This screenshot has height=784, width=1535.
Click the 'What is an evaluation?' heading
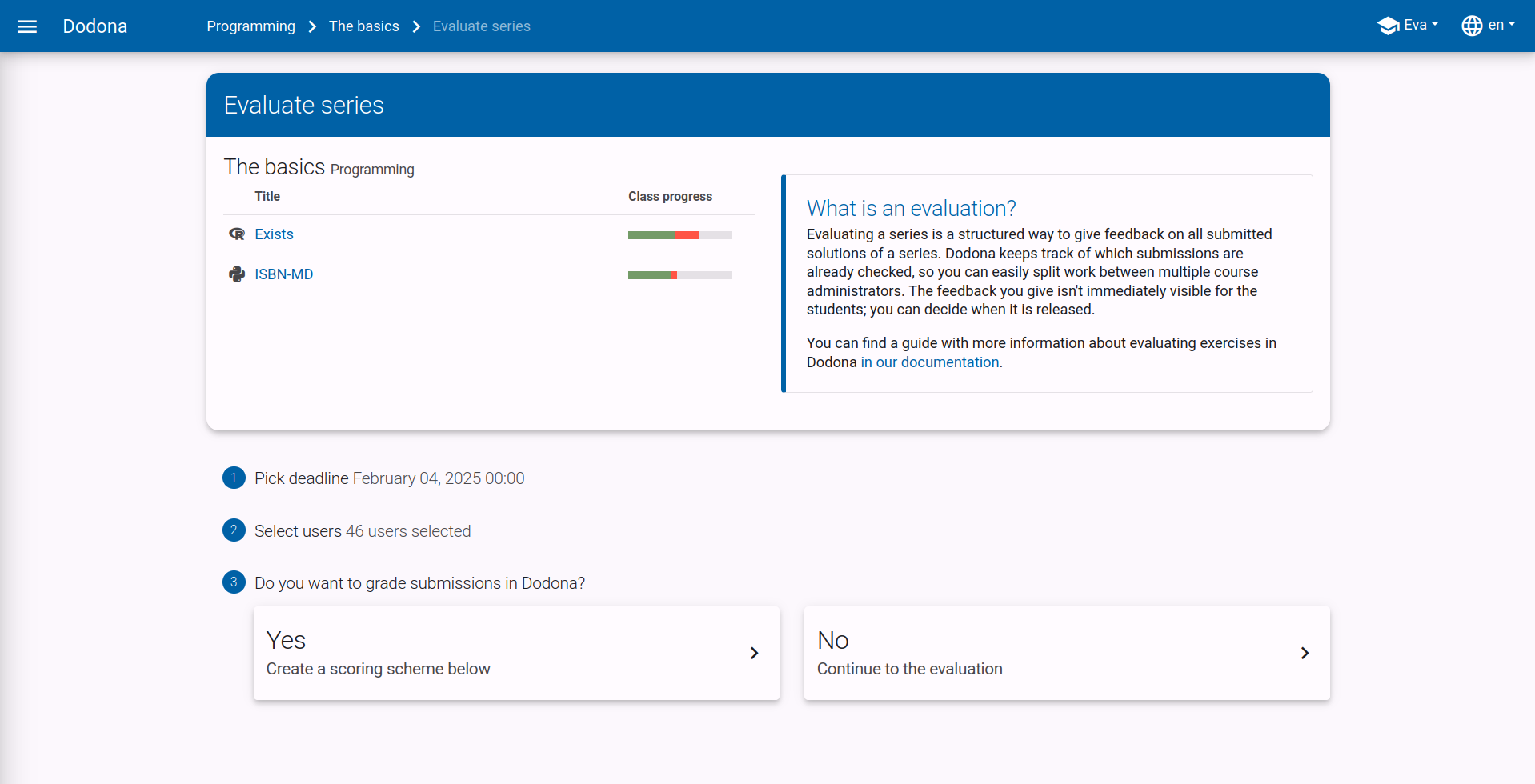pos(911,209)
